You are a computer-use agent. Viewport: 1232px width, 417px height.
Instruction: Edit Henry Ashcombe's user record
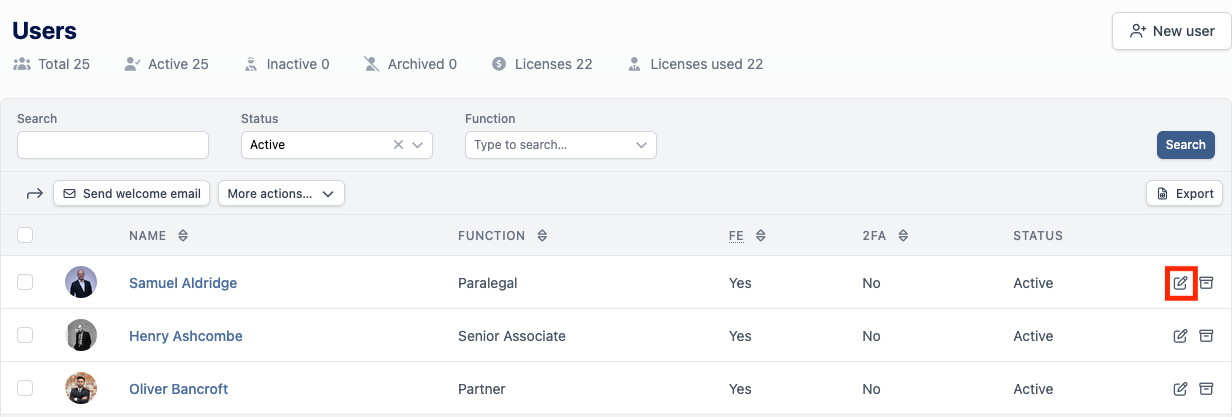pos(1181,336)
